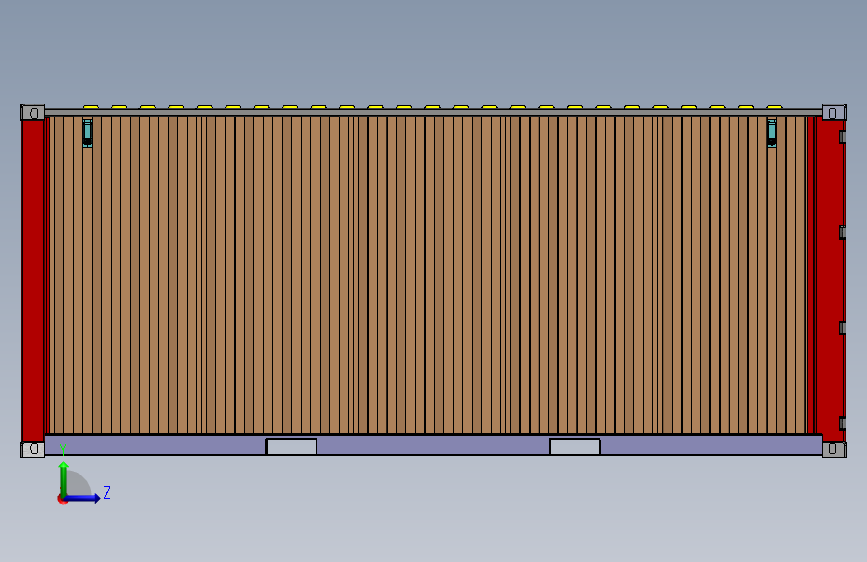Screen dimensions: 867x562
Task: Pick the left forklift pocket opening
Action: 291,446
